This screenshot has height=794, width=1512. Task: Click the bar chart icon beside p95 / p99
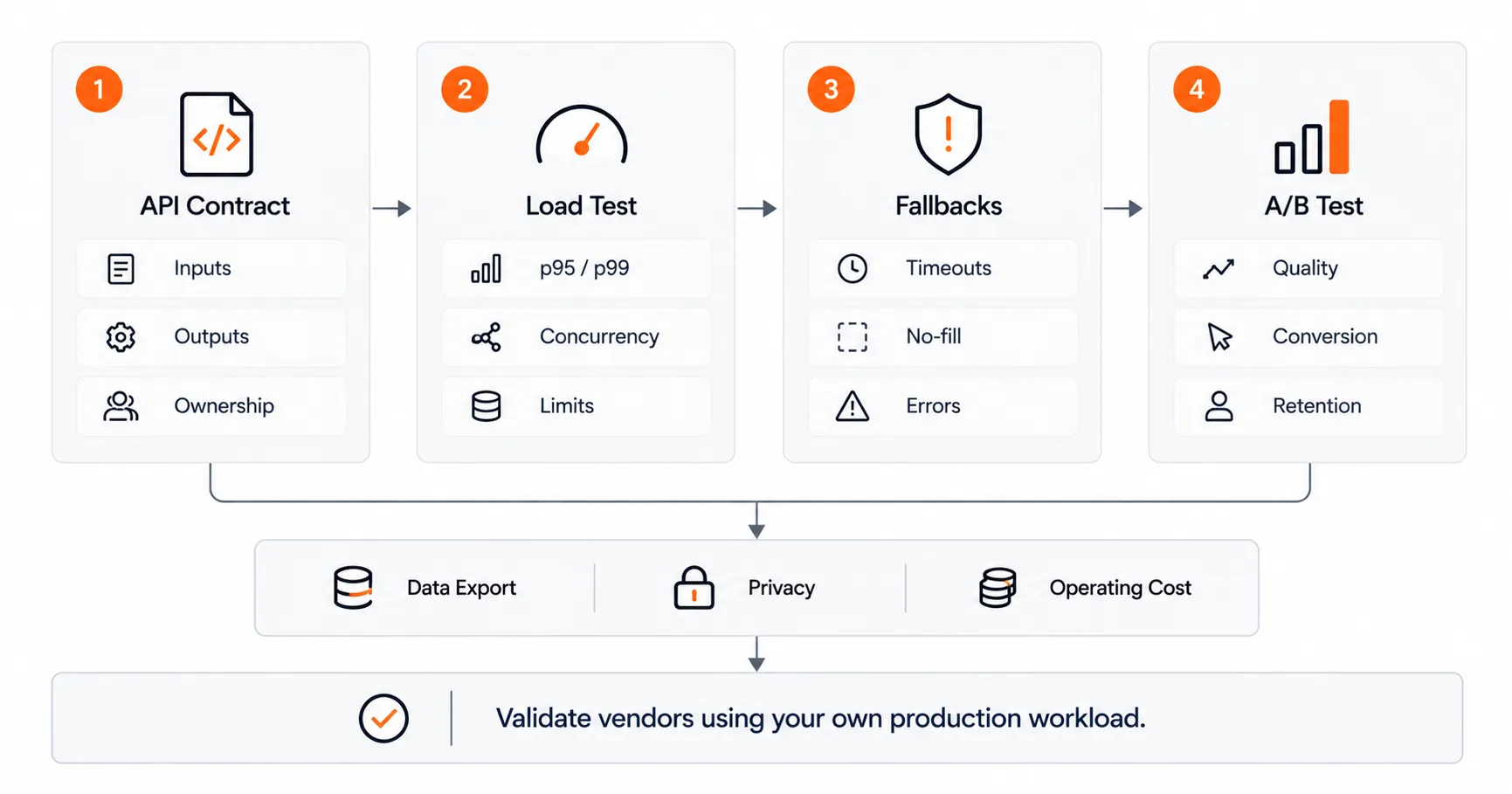487,269
